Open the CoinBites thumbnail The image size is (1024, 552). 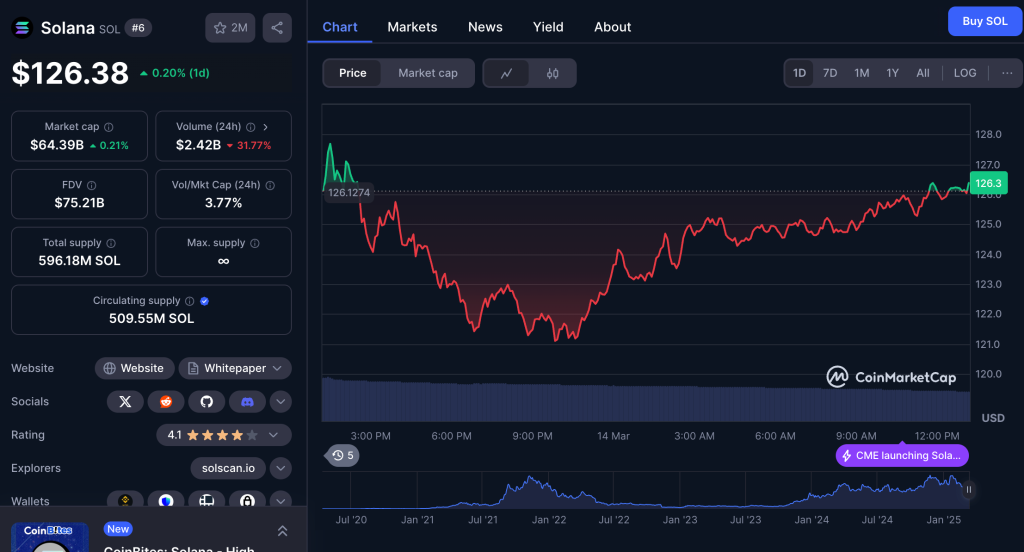coord(50,537)
